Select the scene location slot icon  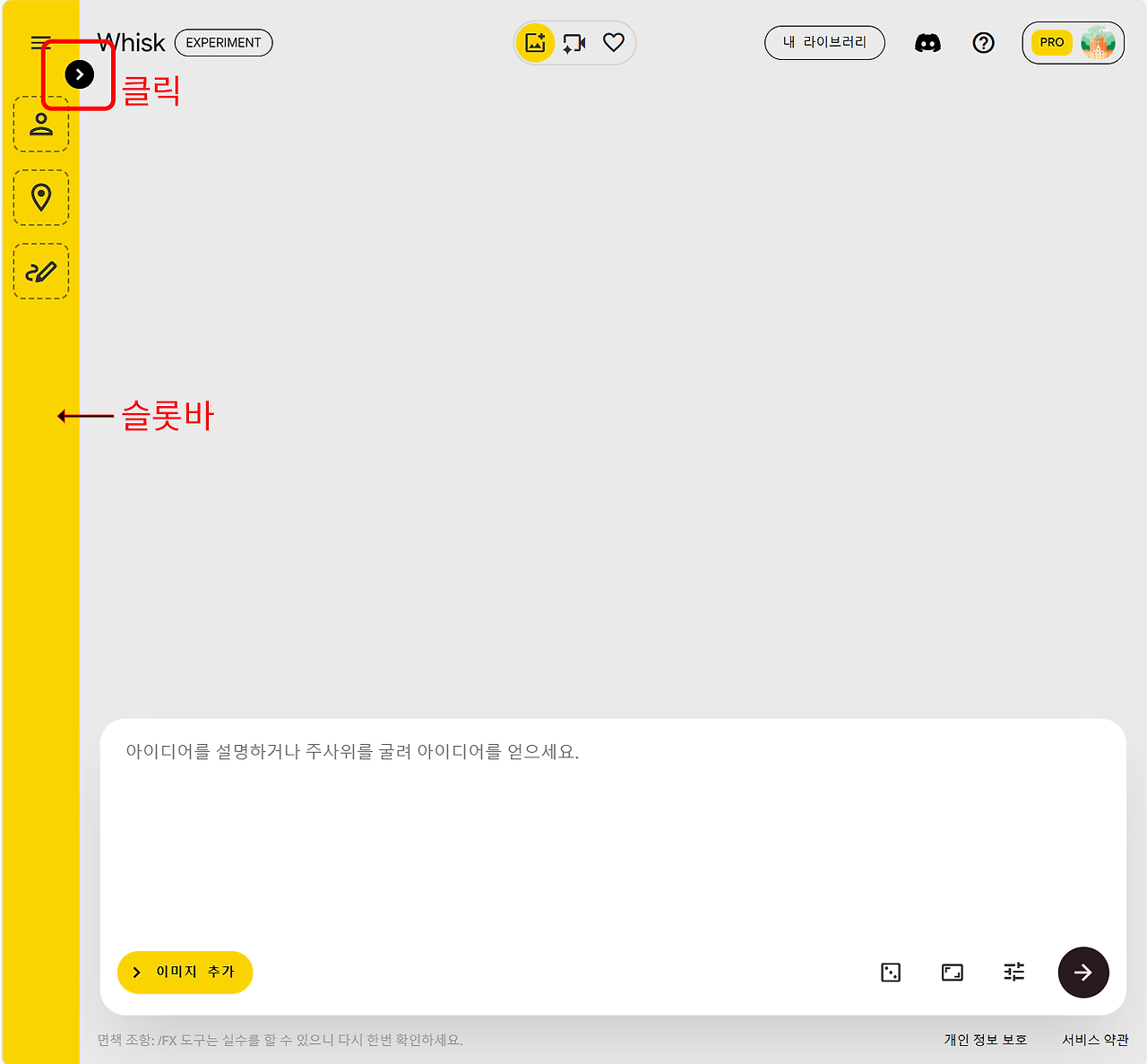pyautogui.click(x=40, y=196)
